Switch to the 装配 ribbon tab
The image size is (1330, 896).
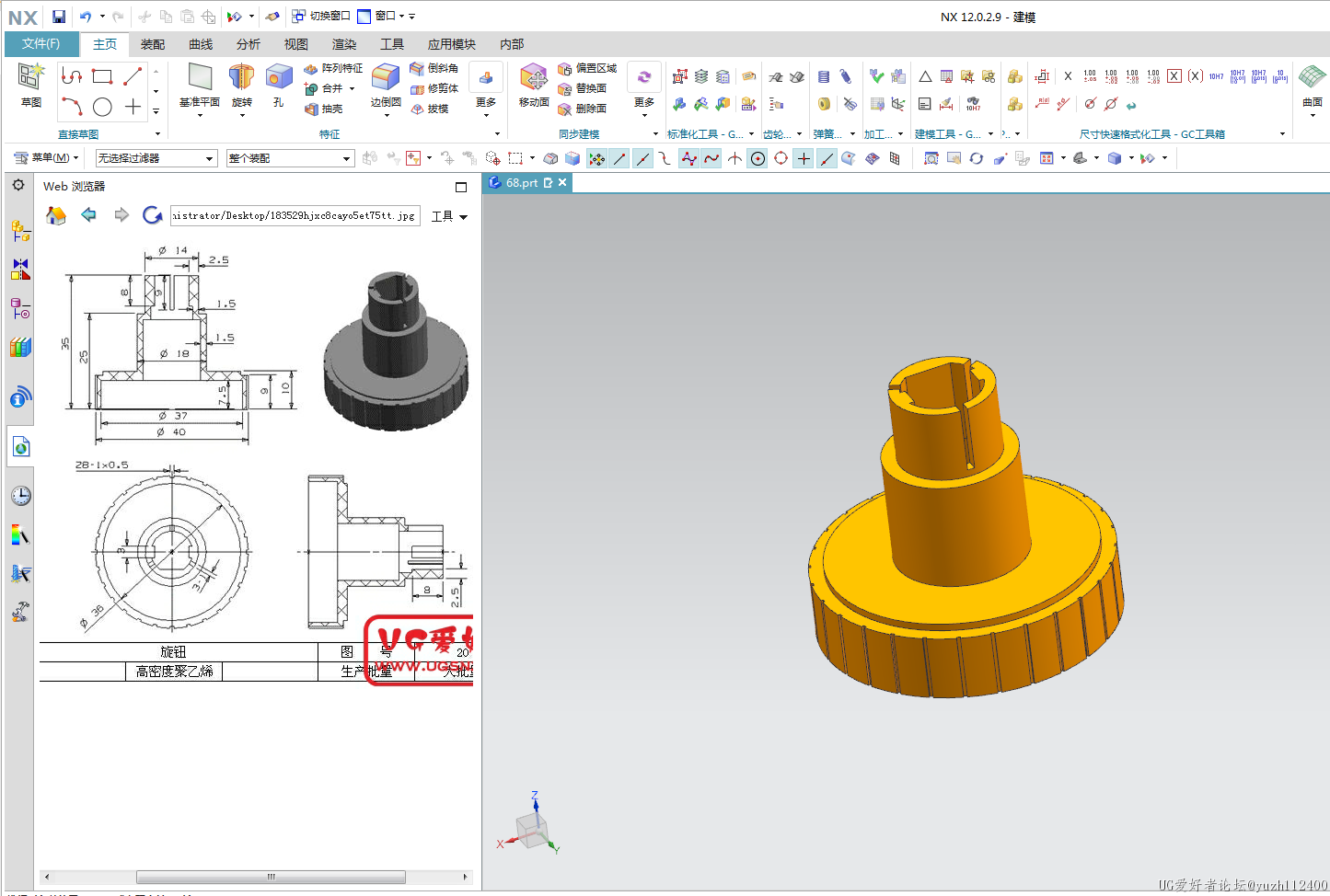(x=153, y=44)
